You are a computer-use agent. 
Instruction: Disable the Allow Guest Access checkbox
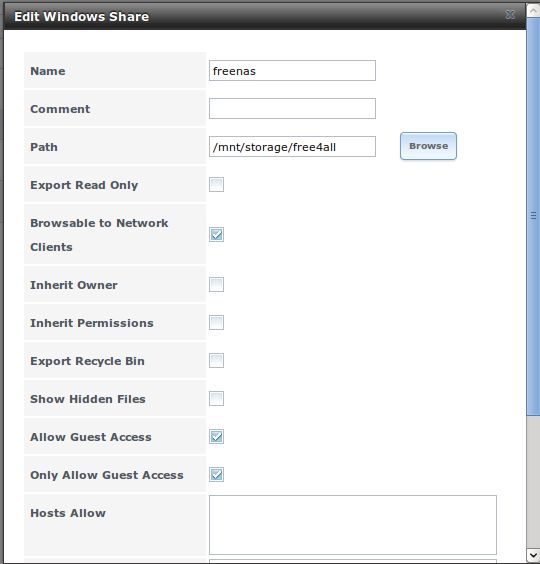click(x=216, y=437)
